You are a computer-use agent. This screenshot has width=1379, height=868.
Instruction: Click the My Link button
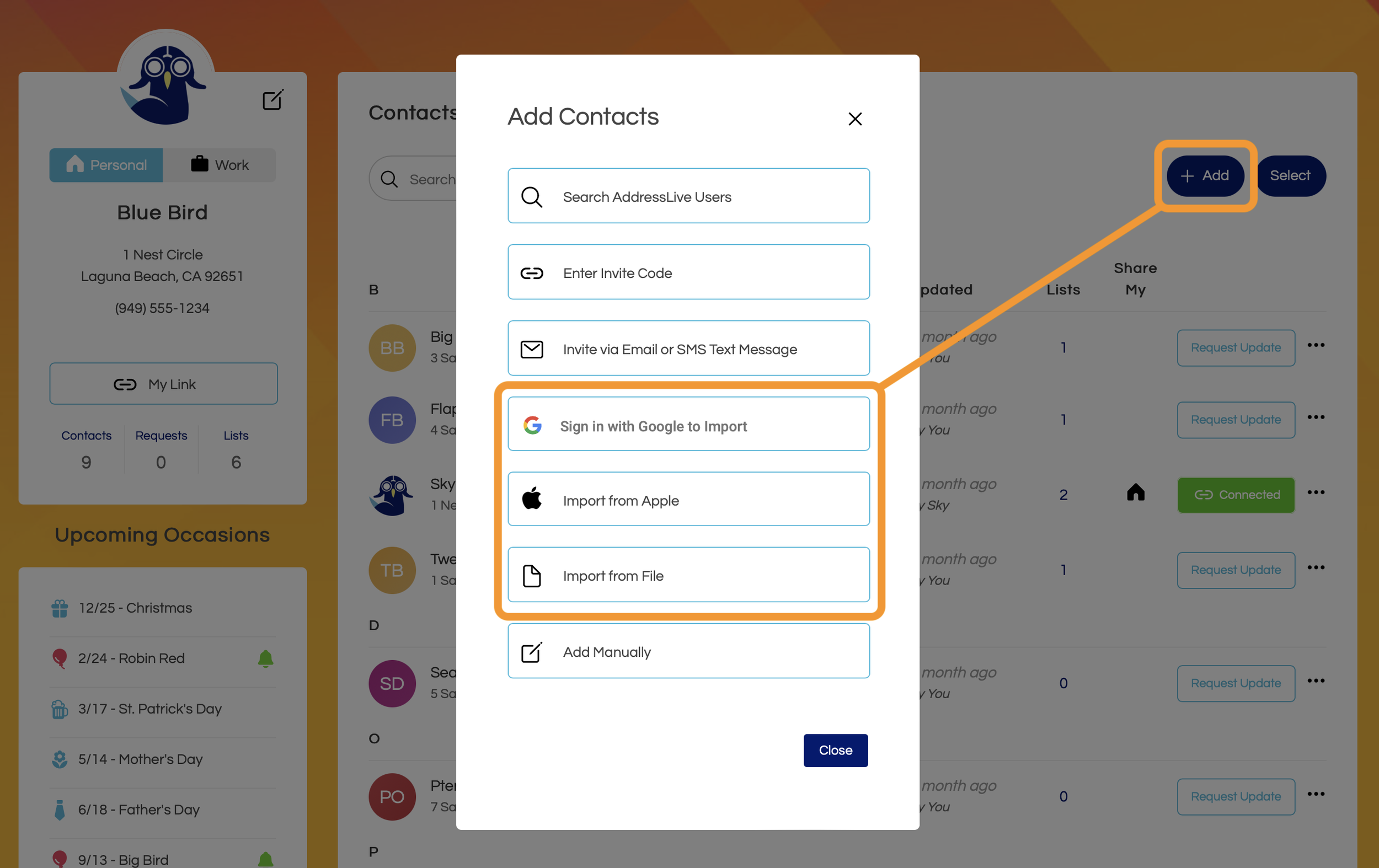tap(163, 384)
